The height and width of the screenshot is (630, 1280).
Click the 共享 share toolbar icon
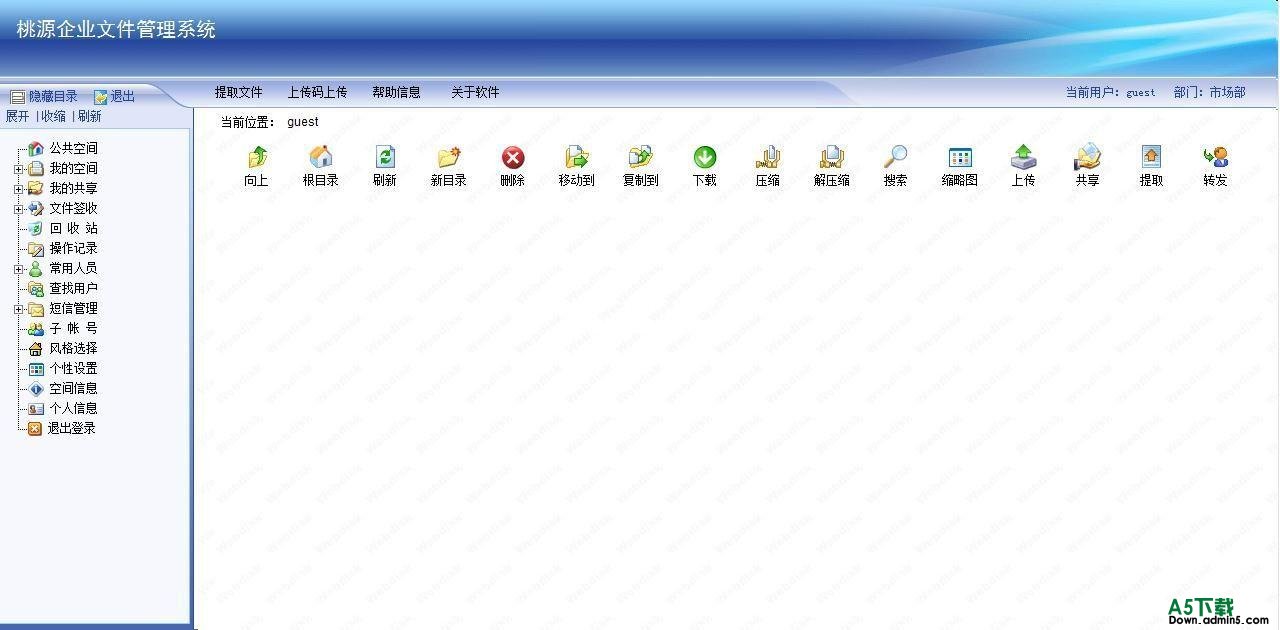click(1088, 157)
